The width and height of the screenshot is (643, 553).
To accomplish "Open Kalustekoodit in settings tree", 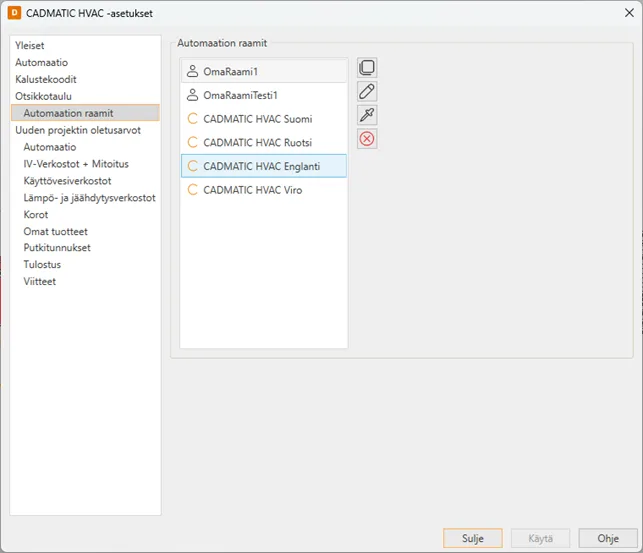I will (46, 79).
